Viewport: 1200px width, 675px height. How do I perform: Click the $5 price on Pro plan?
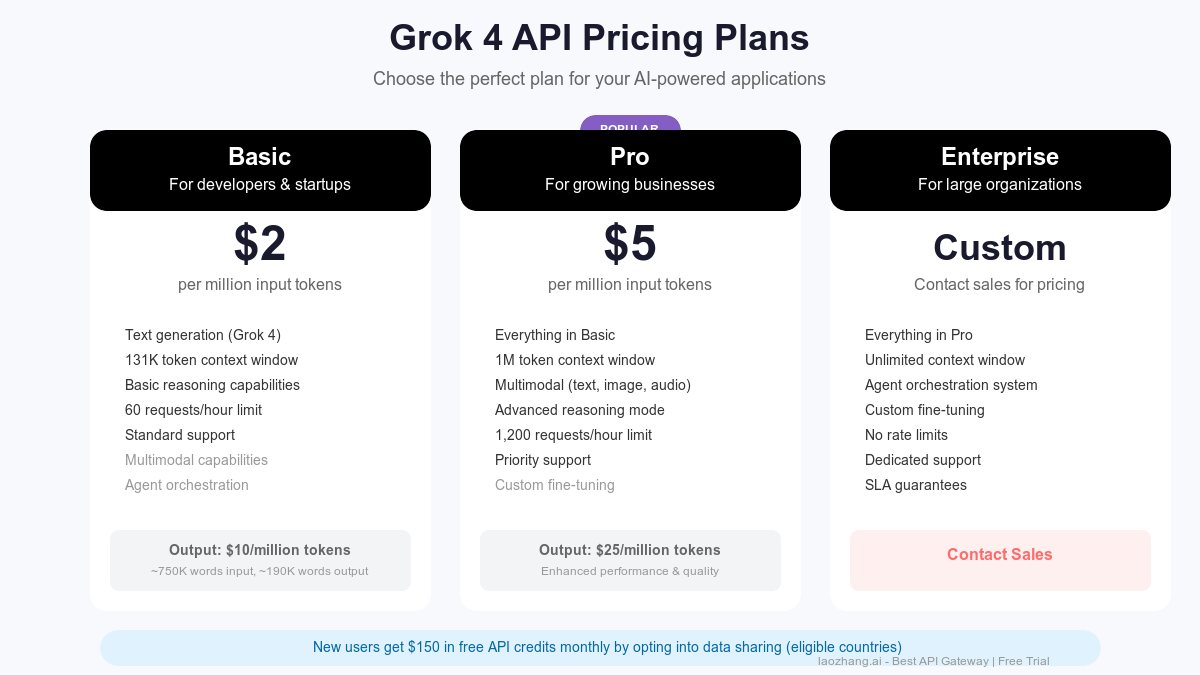point(630,243)
